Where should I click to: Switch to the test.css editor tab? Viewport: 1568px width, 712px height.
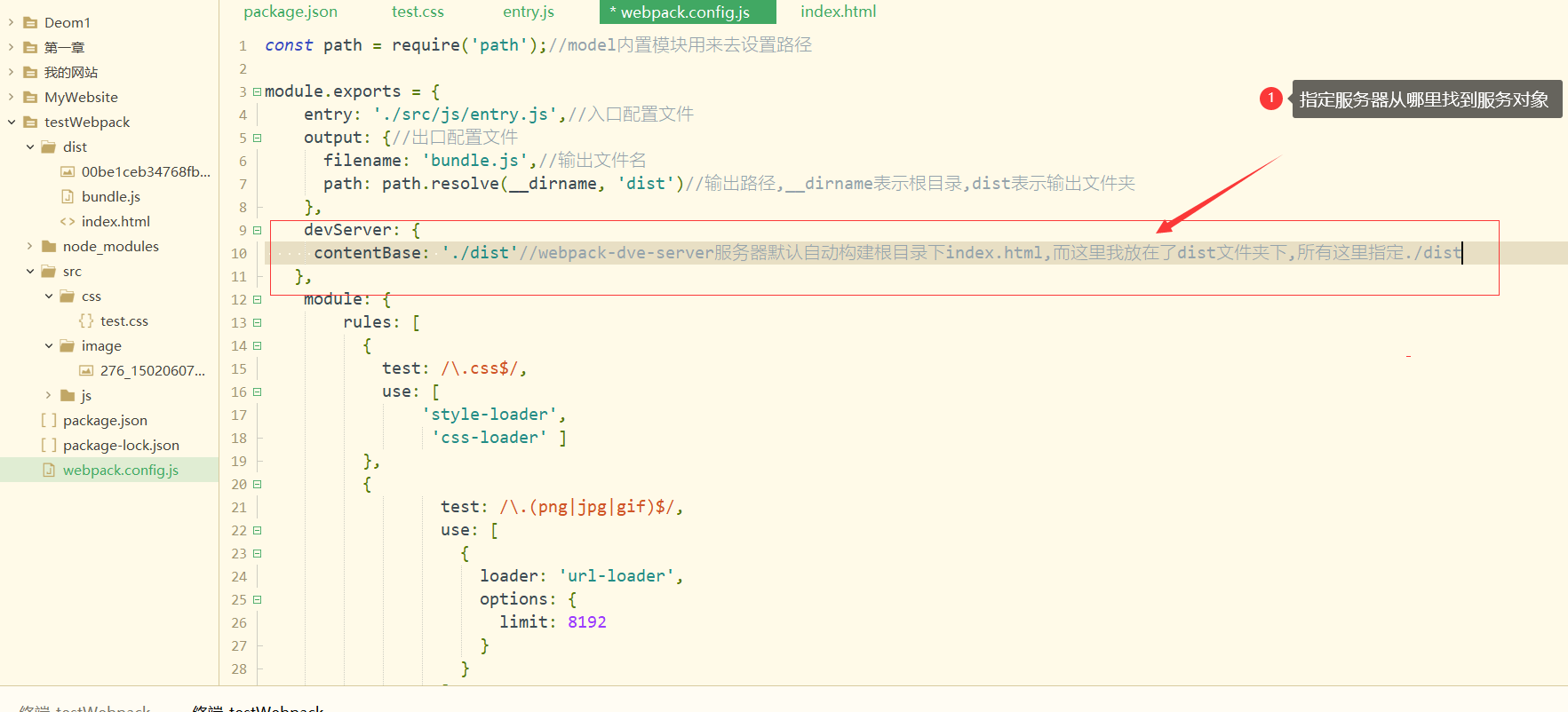tap(418, 12)
